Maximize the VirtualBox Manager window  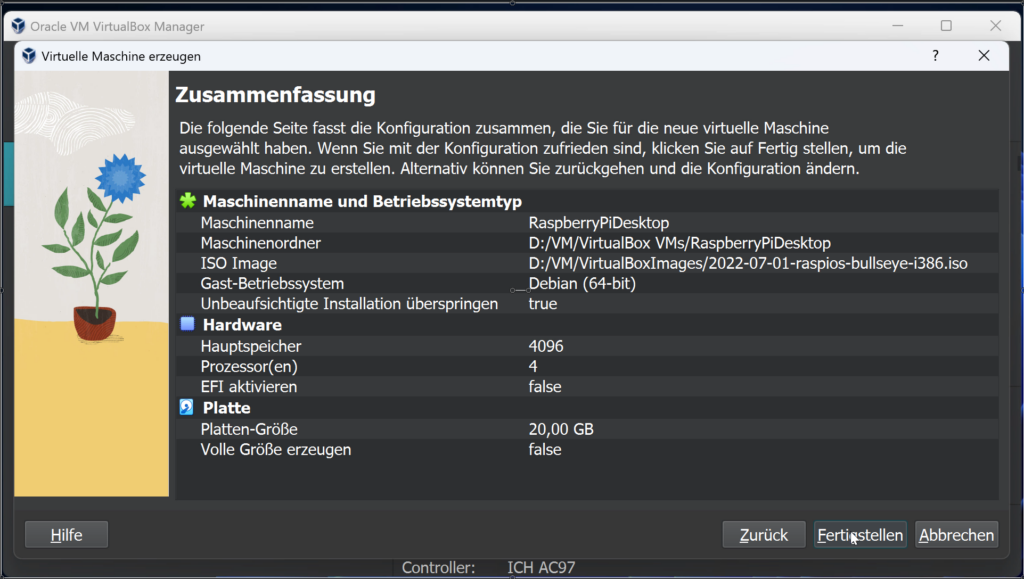(x=946, y=25)
